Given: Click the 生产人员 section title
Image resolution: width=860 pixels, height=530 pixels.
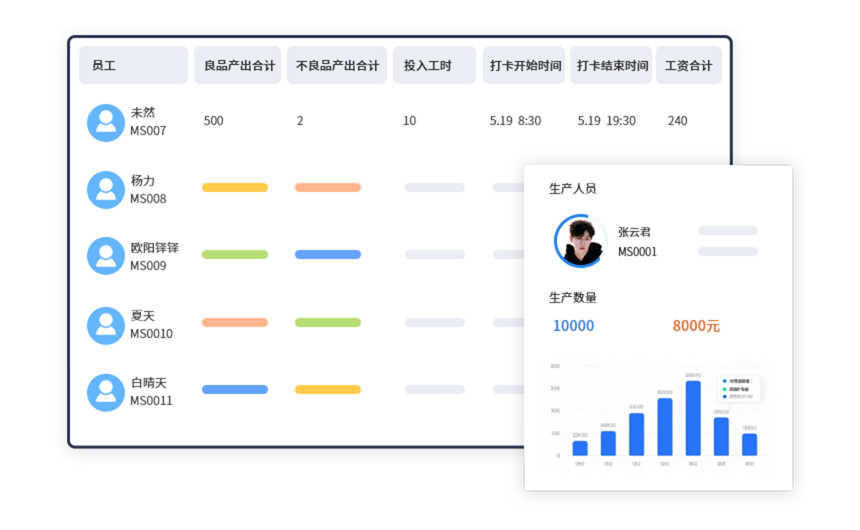Looking at the screenshot, I should 572,189.
